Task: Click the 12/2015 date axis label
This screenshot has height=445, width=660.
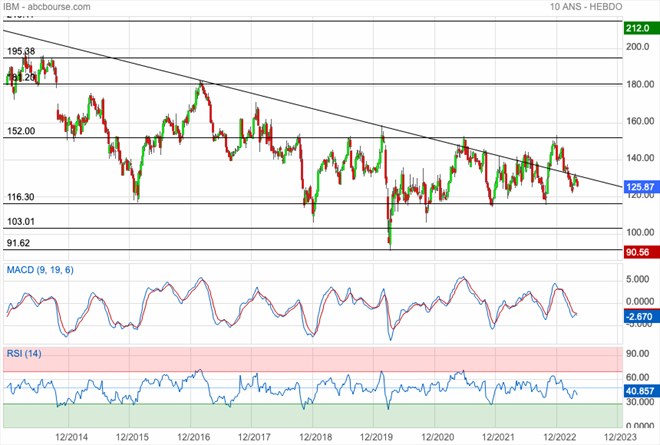Action: 132,437
